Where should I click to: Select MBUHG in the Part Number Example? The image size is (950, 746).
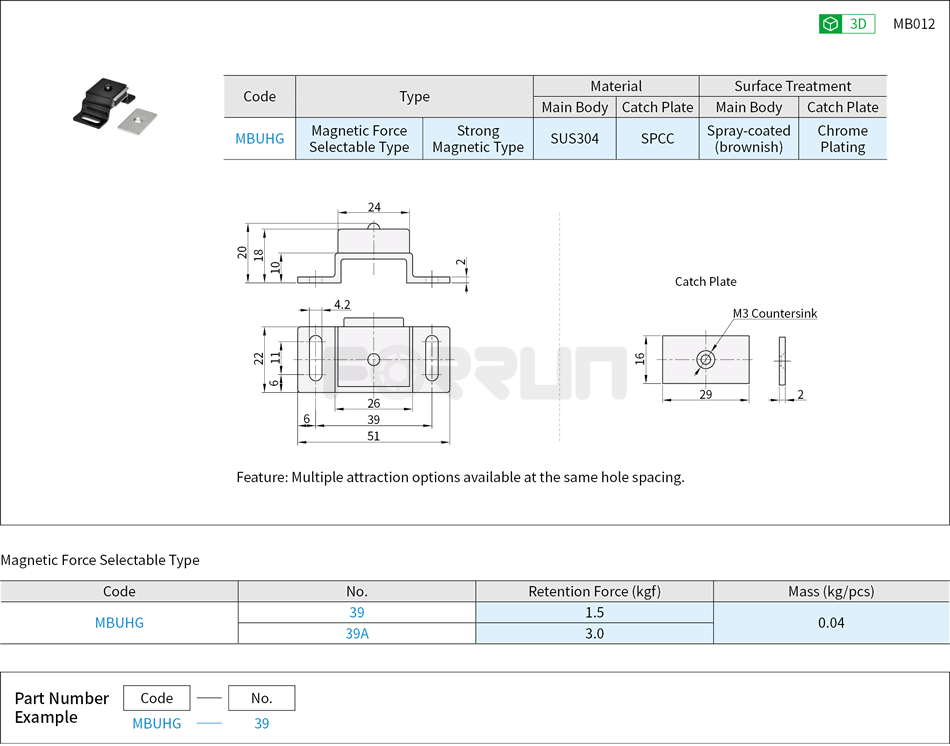(x=156, y=723)
